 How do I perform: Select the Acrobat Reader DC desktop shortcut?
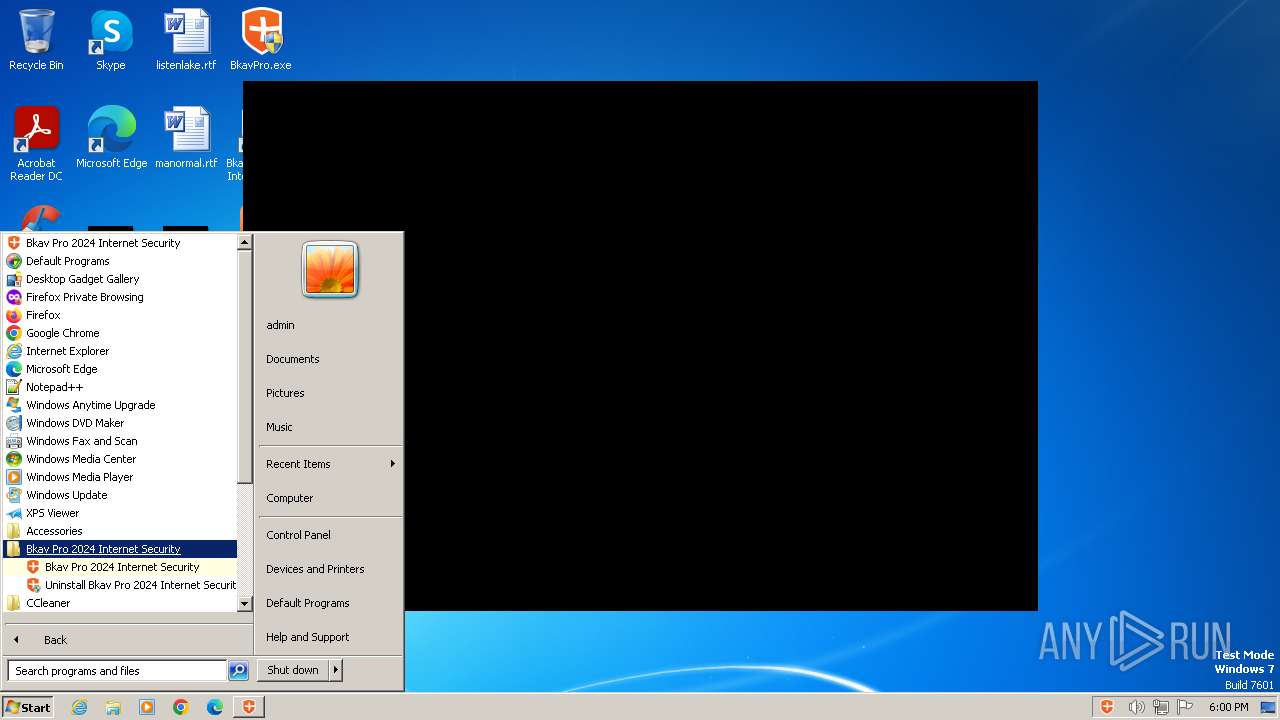click(36, 144)
